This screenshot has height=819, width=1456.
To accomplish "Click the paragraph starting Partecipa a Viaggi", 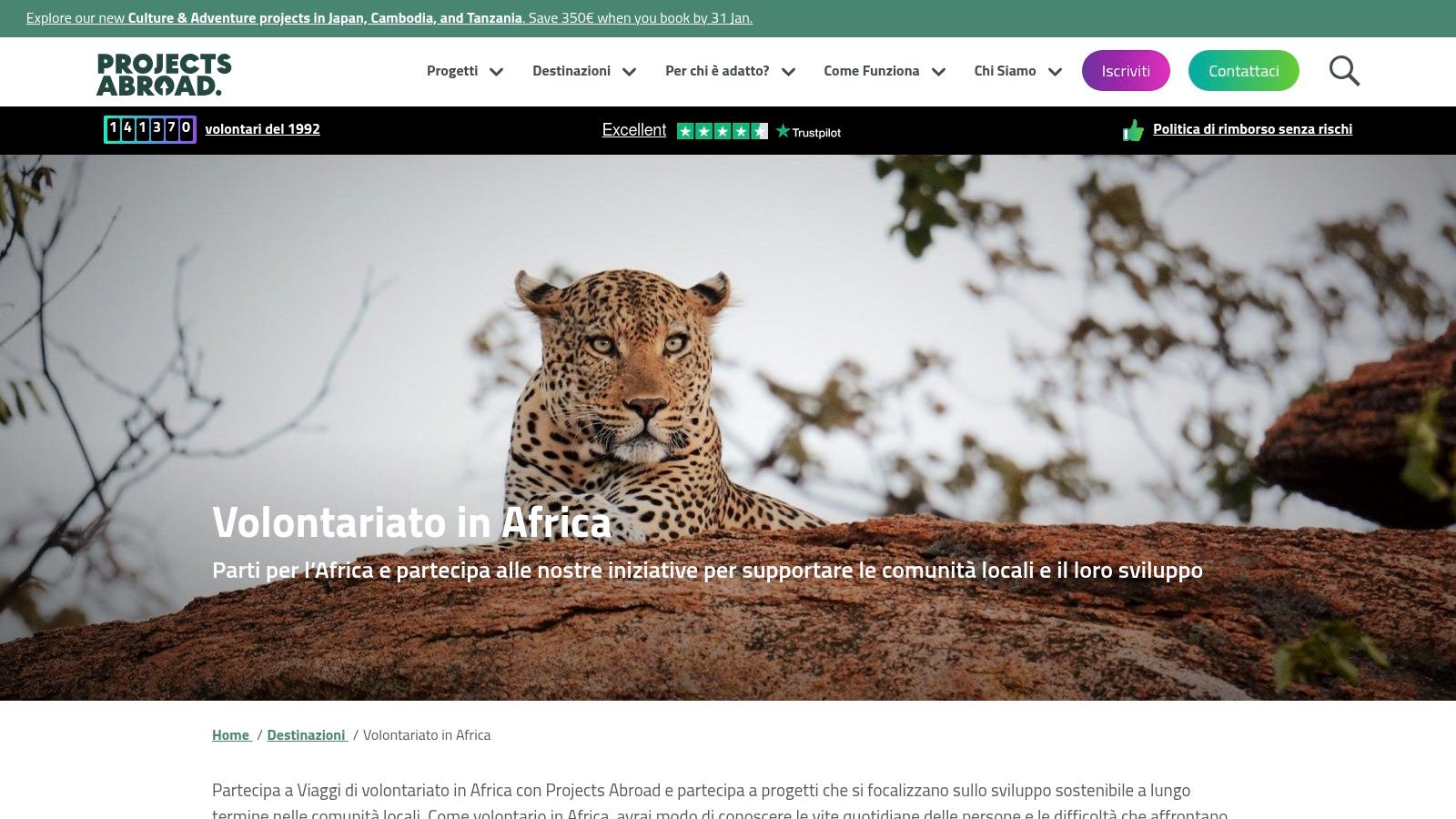I will tap(720, 801).
